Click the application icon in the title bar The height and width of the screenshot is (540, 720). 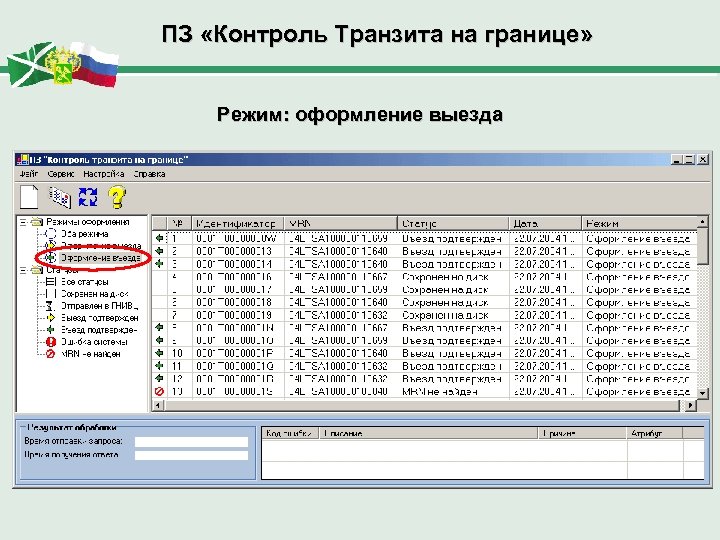click(22, 160)
